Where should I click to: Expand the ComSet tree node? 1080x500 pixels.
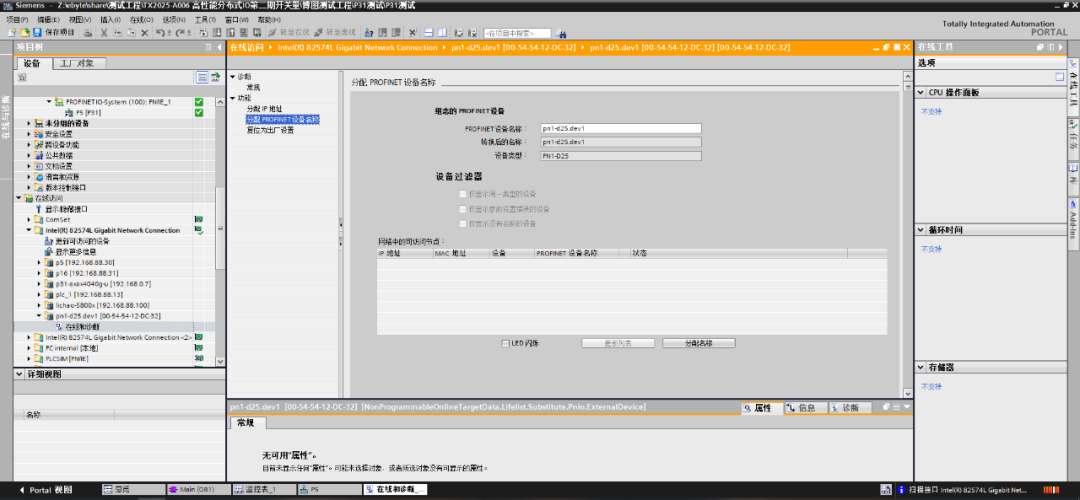click(29, 220)
